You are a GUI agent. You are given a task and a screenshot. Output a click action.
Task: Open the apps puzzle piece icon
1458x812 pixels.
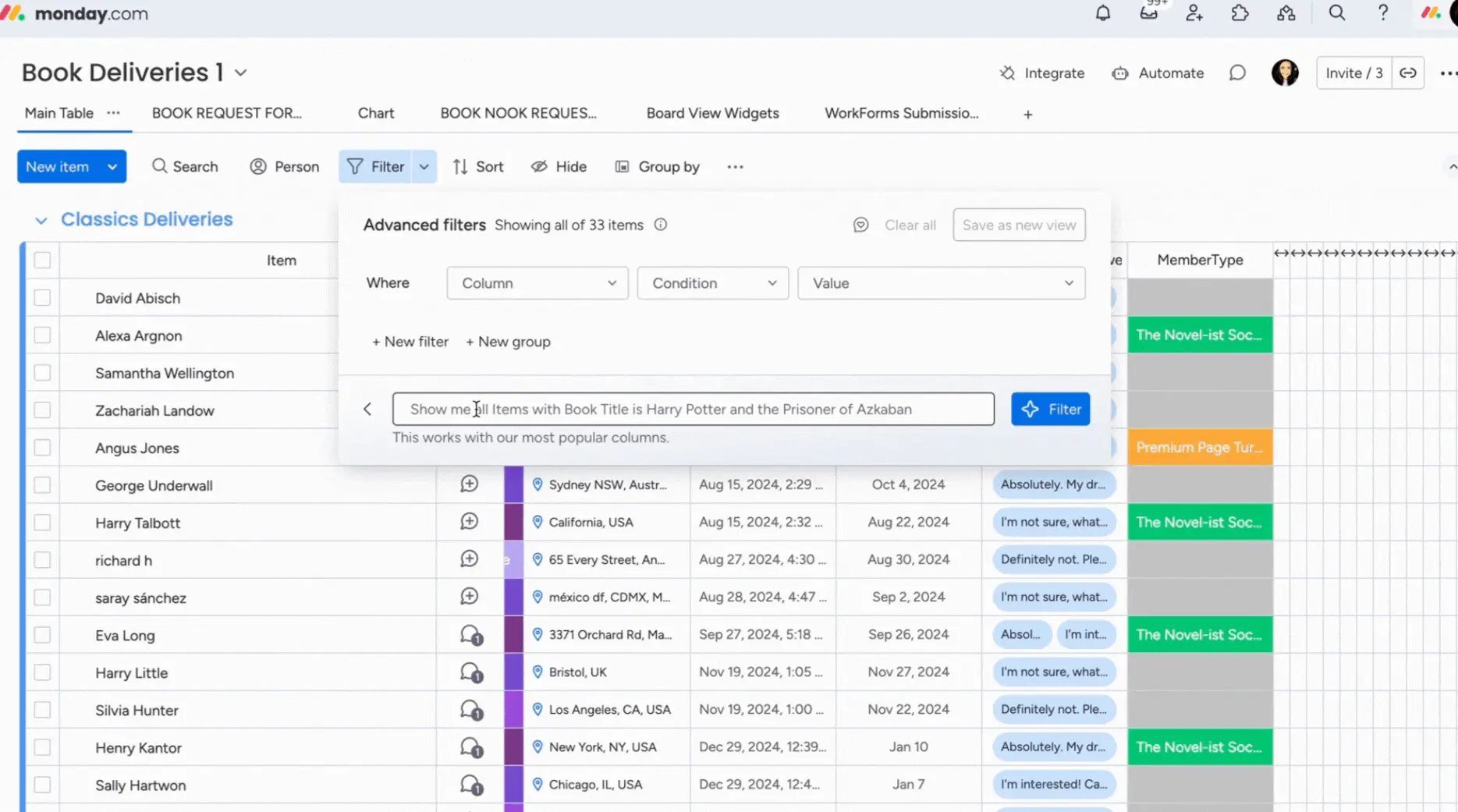tap(1240, 13)
